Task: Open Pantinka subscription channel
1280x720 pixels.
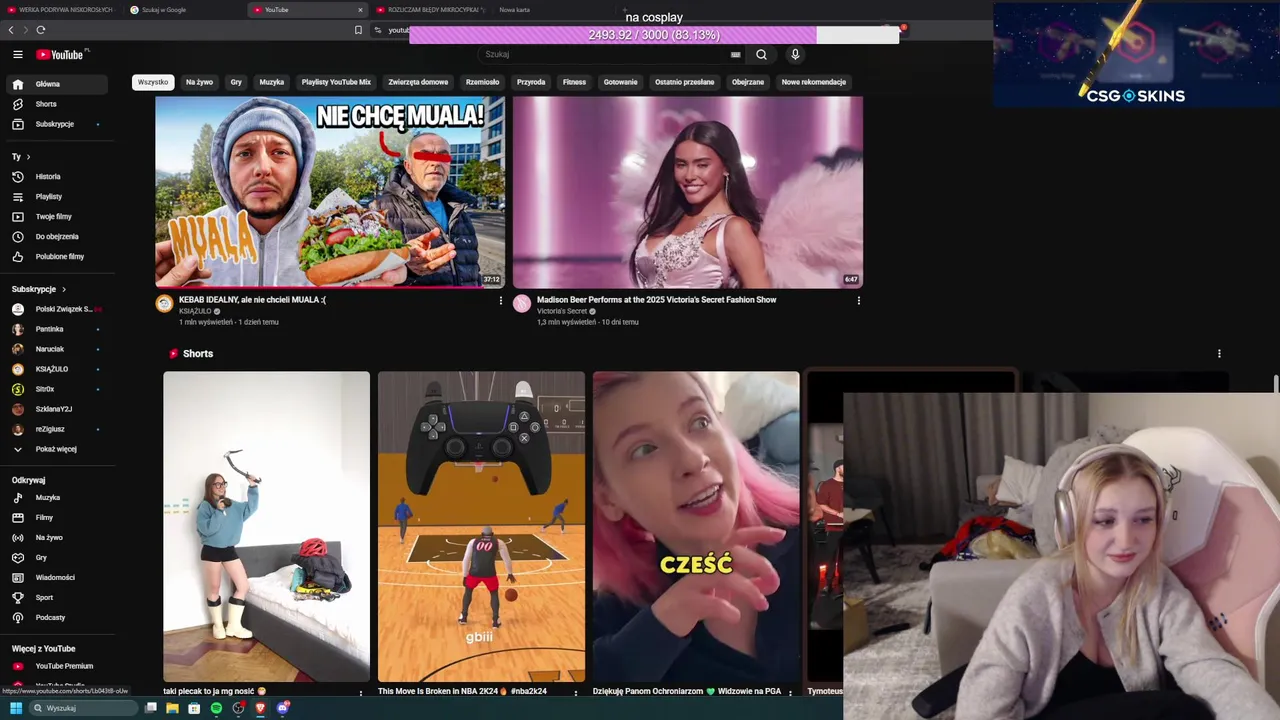Action: coord(56,329)
